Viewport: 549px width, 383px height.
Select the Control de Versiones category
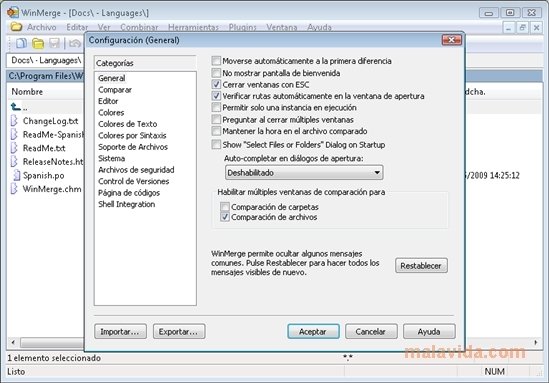[x=133, y=181]
